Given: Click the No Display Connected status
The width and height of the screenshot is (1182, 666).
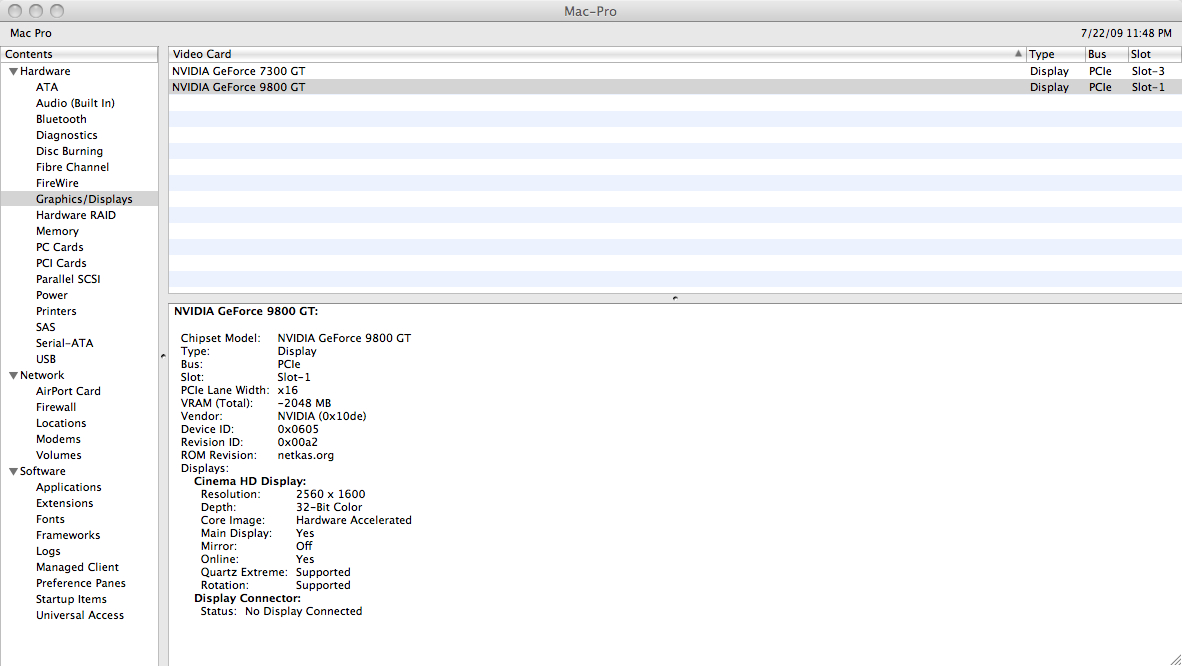Looking at the screenshot, I should coord(303,611).
